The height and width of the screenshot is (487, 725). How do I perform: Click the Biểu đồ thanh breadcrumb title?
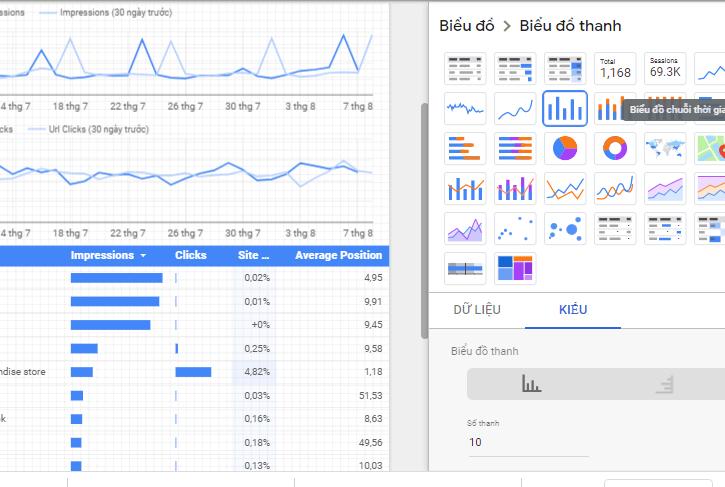570,26
